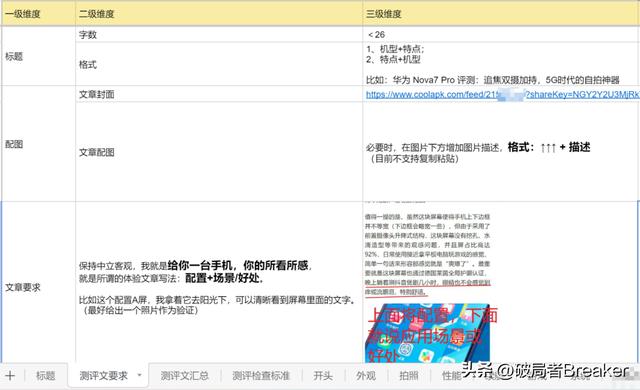Go to the 开头 sheet tab
This screenshot has width=640, height=390.
click(x=323, y=375)
